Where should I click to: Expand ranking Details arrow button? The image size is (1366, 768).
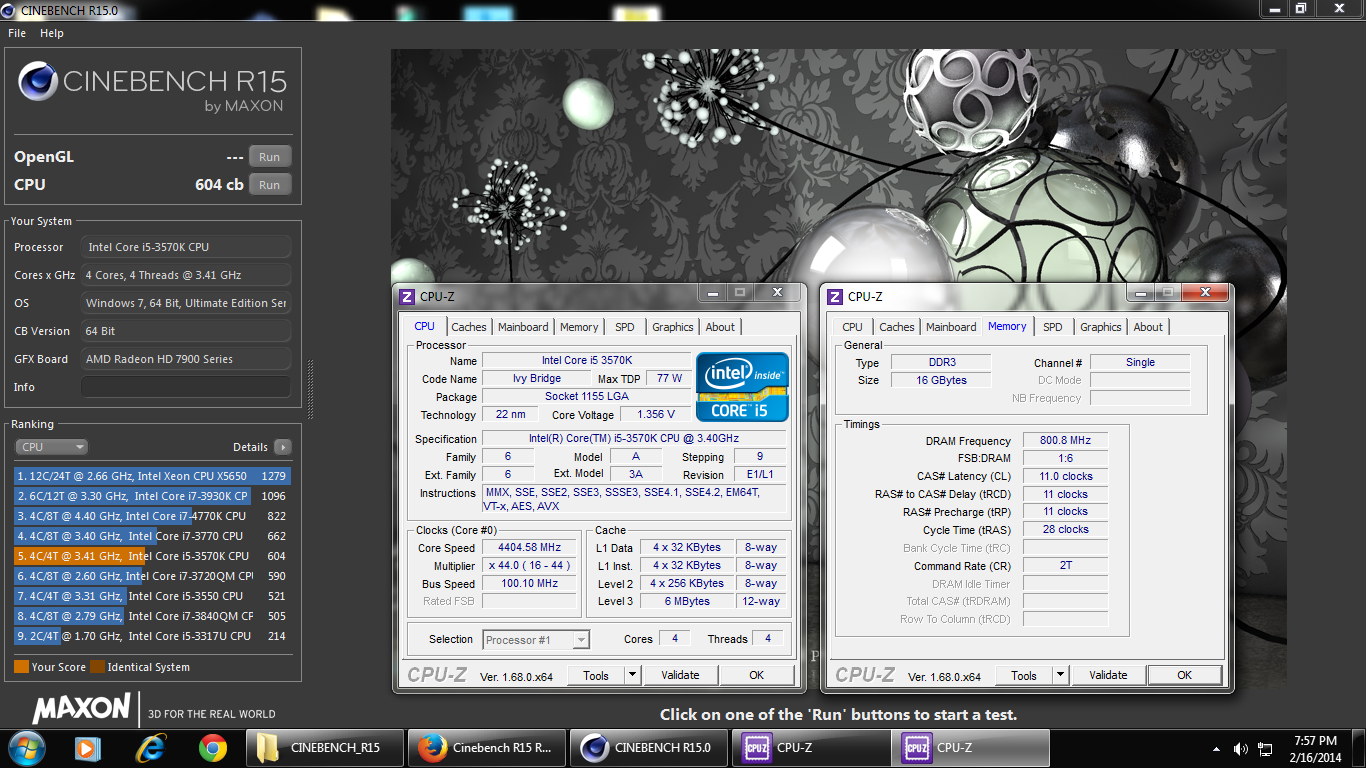coord(283,447)
